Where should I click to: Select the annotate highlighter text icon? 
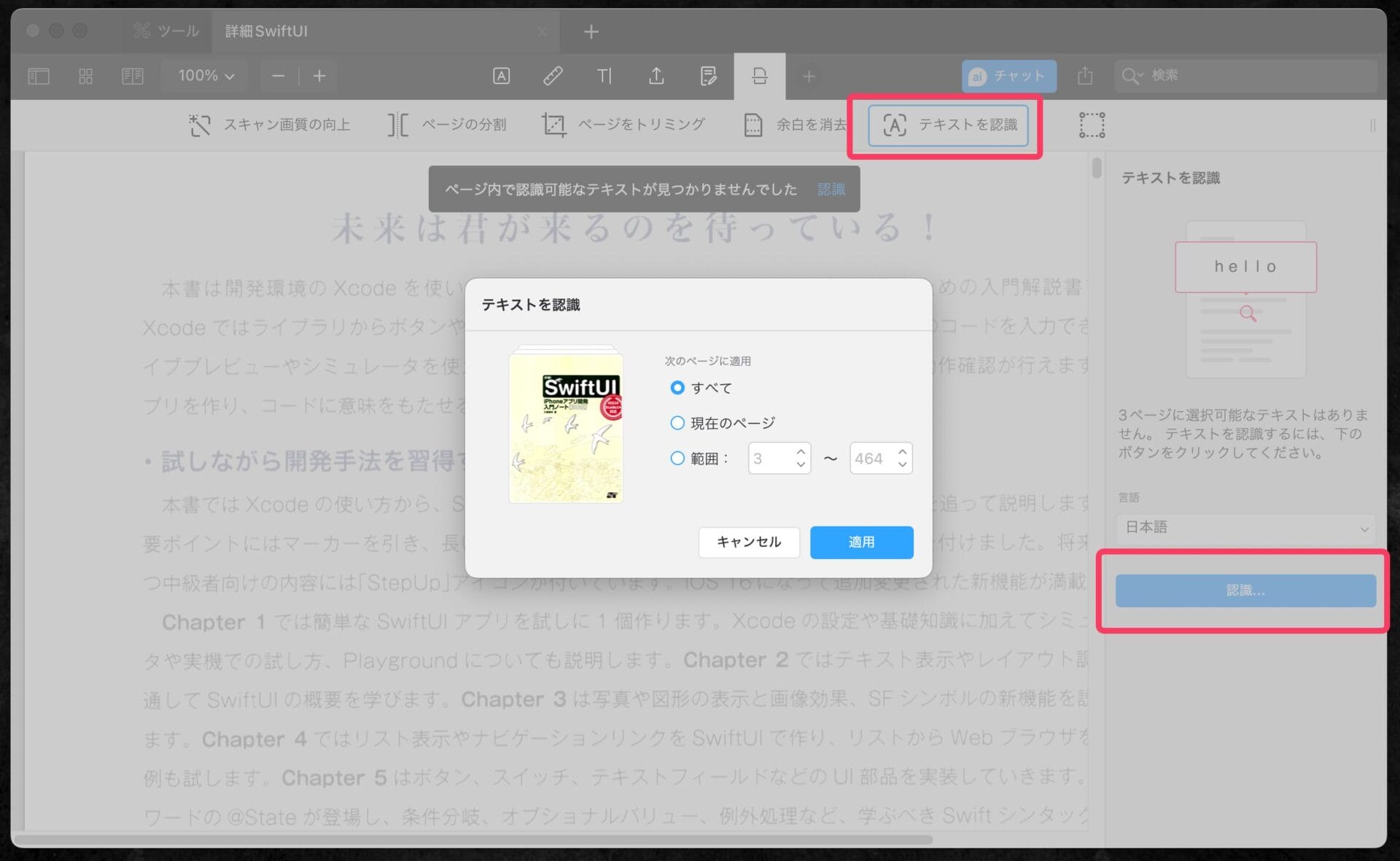pyautogui.click(x=501, y=76)
